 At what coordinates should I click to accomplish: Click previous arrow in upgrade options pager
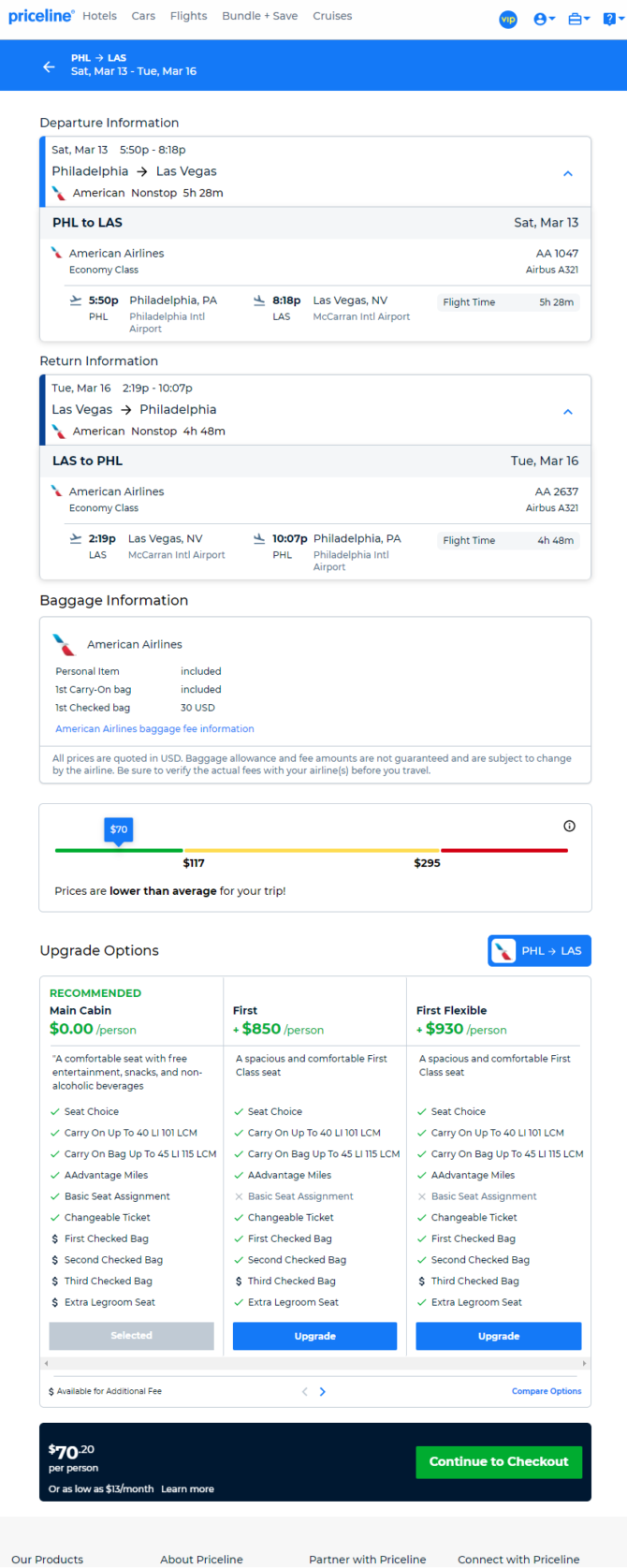click(x=305, y=1392)
